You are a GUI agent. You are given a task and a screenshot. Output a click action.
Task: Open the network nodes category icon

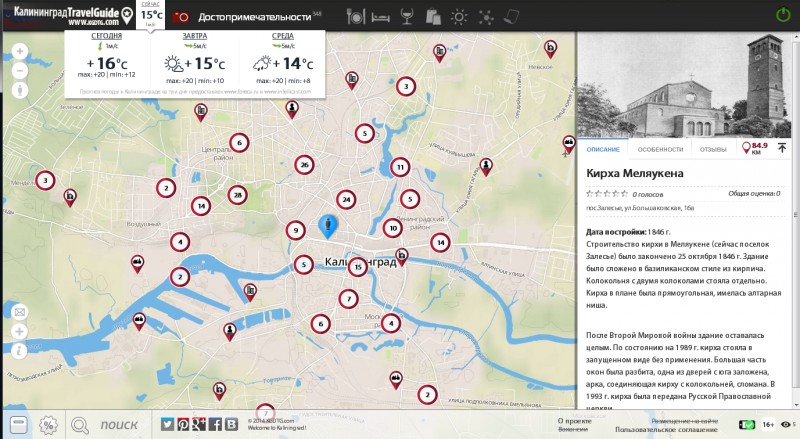pyautogui.click(x=486, y=17)
